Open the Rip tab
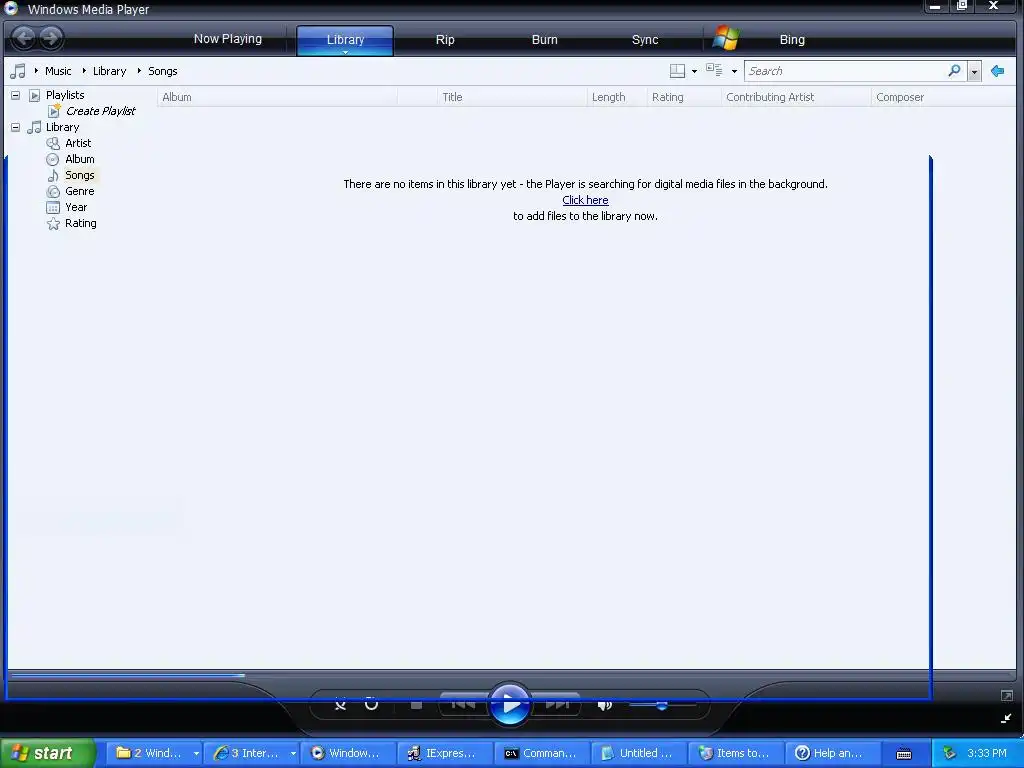This screenshot has width=1024, height=768. 445,40
